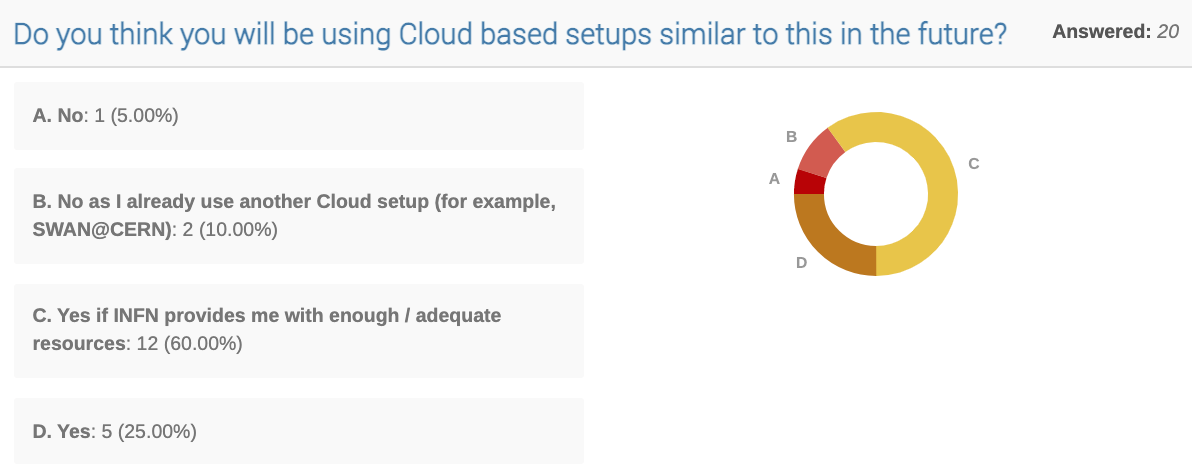Select answer row 'A. No'
The height and width of the screenshot is (468, 1192).
tap(299, 116)
